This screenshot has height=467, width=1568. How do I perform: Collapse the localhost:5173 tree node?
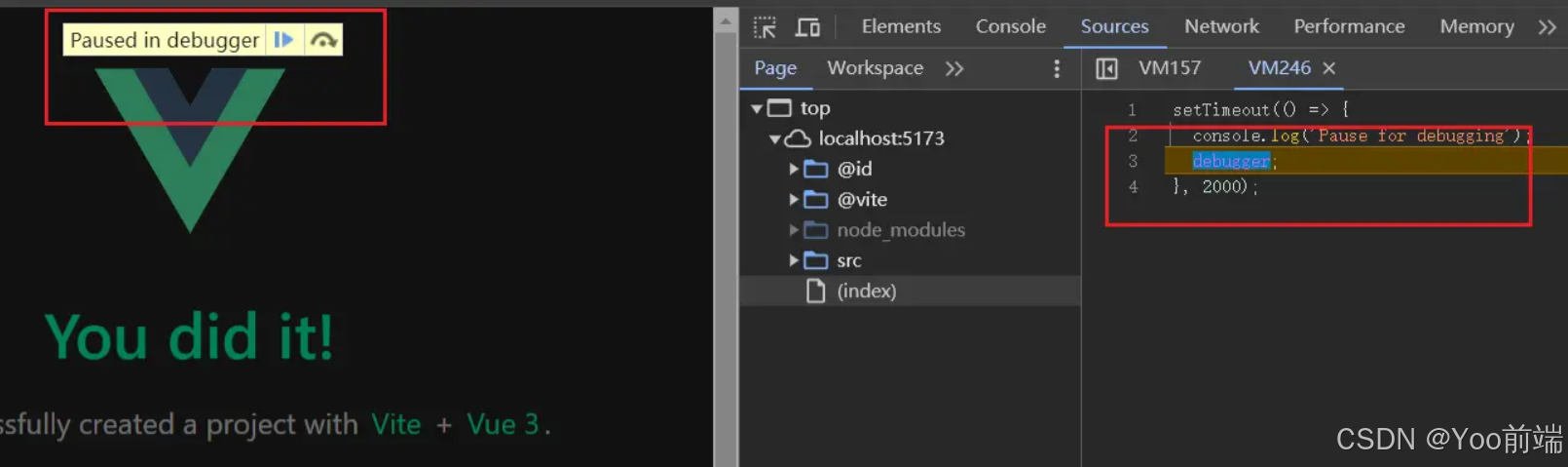[775, 139]
